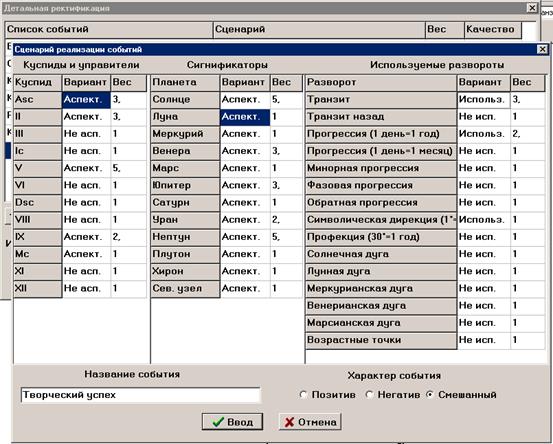This screenshot has height=444, width=553.
Task: Select the Хирон planet row
Action: [x=186, y=272]
